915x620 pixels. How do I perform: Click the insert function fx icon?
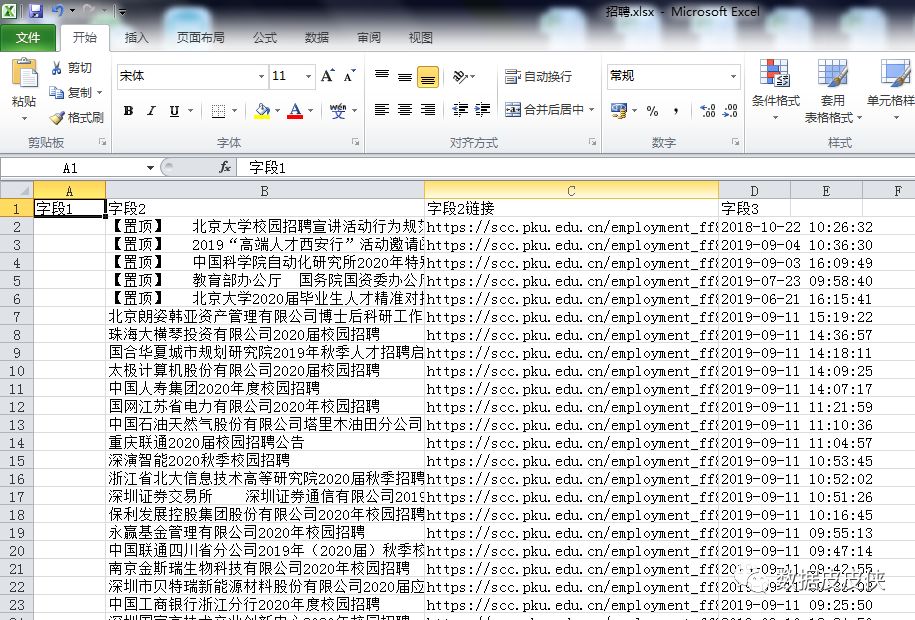click(225, 168)
